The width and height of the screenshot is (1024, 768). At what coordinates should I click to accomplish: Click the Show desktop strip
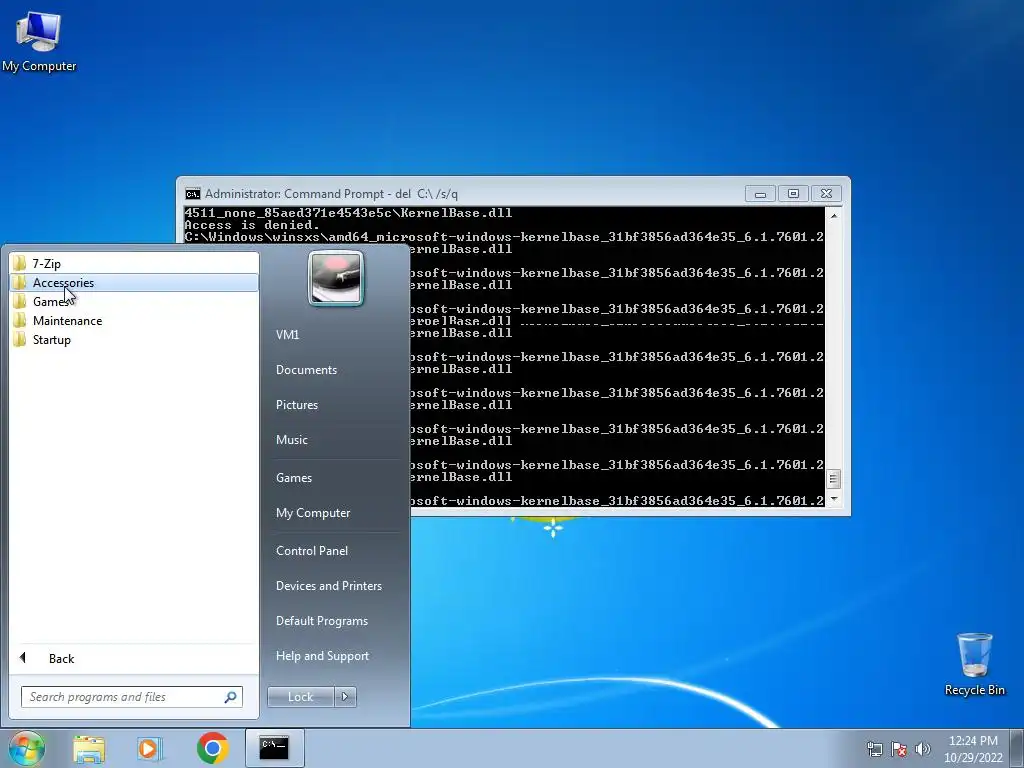(x=1017, y=748)
